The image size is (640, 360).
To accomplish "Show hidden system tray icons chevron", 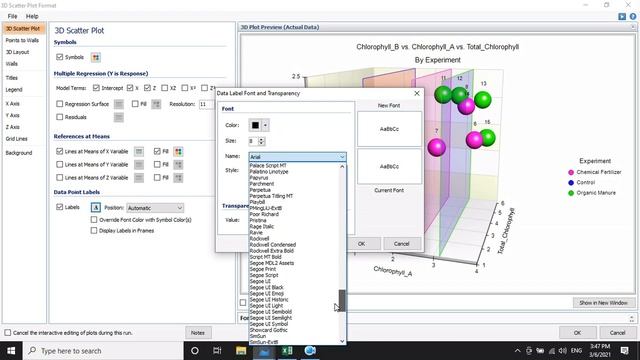I will point(517,351).
